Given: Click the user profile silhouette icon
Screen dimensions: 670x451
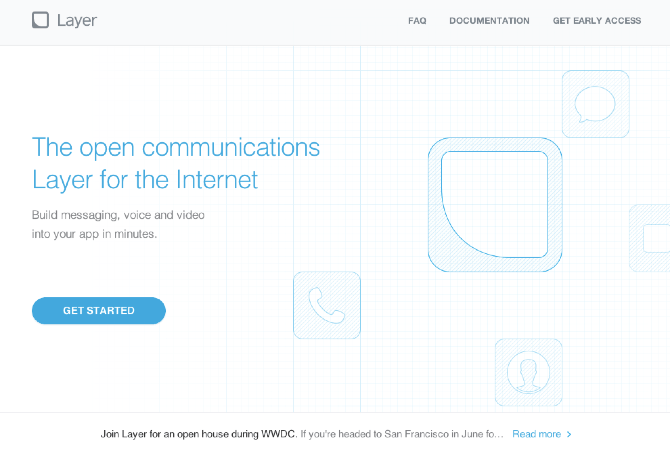Looking at the screenshot, I should [529, 372].
